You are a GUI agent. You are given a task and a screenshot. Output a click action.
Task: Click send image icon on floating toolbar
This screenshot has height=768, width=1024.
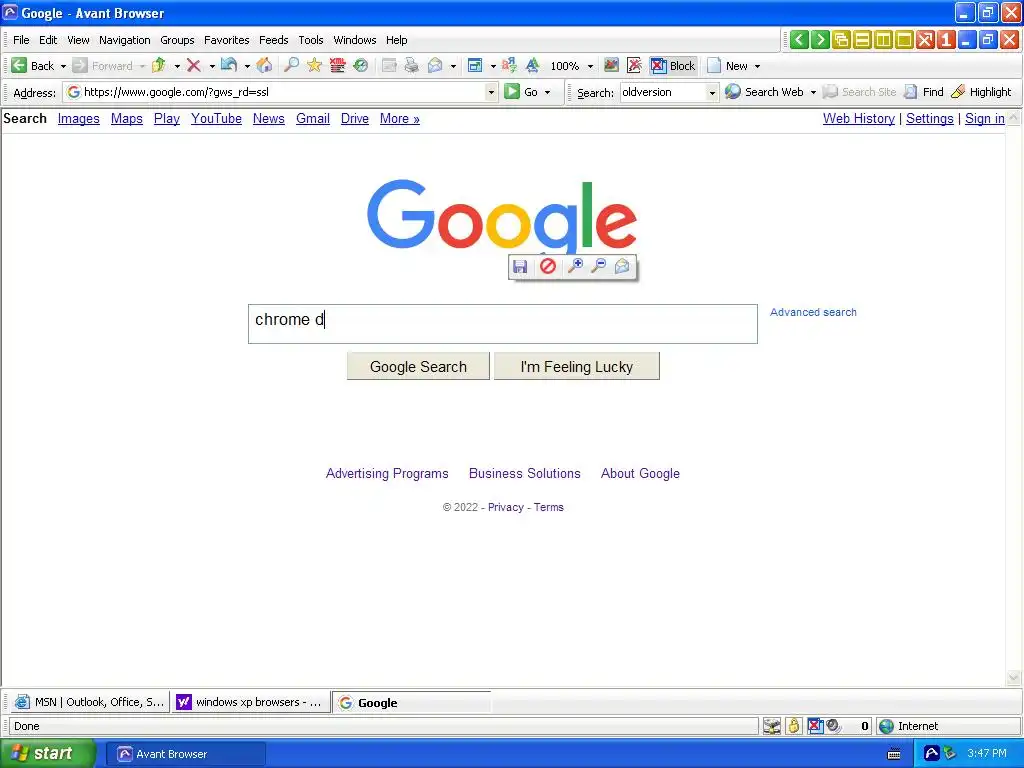click(x=622, y=266)
